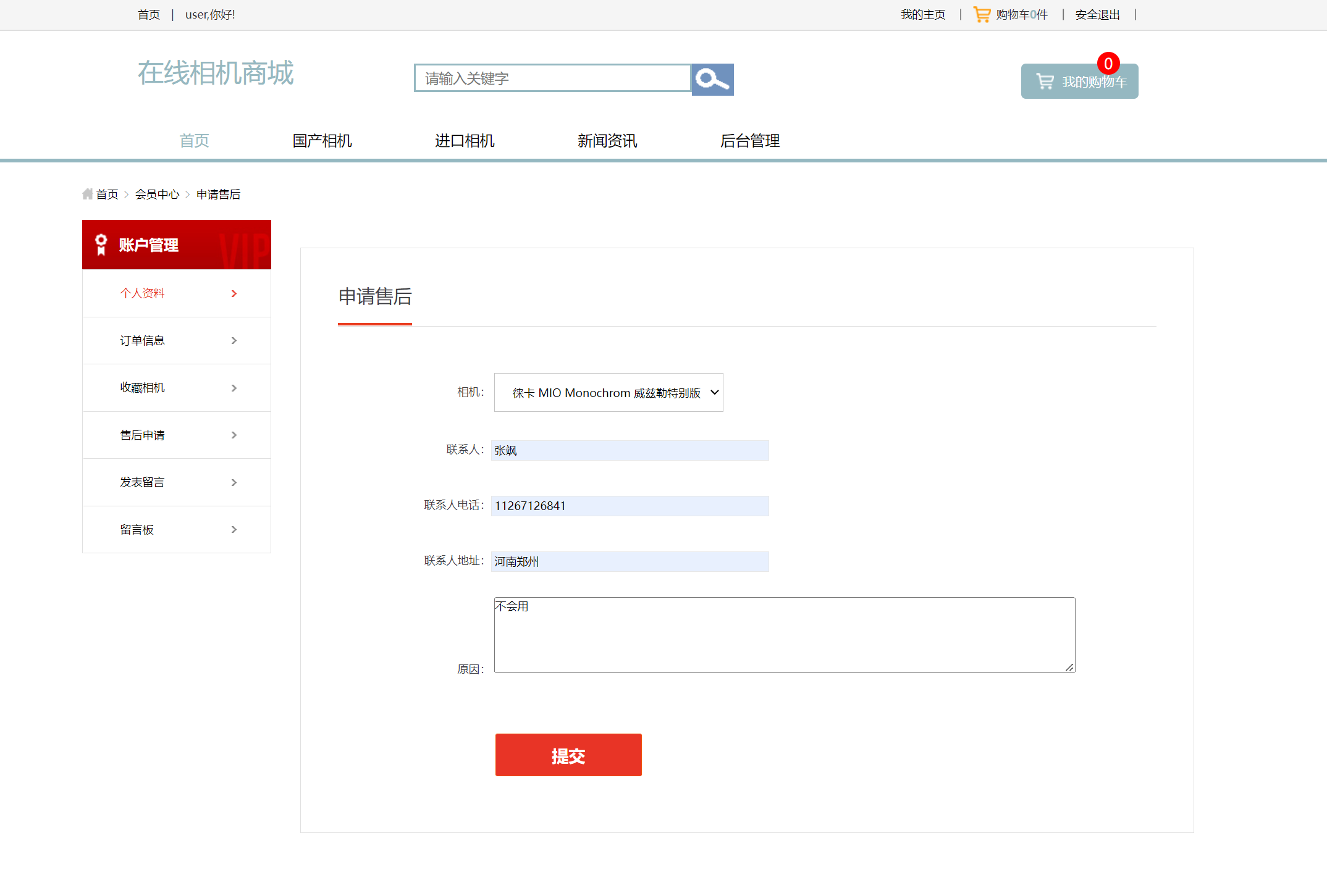Image resolution: width=1327 pixels, height=896 pixels.
Task: Expand the 售后申请 sidebar entry
Action: tap(234, 435)
